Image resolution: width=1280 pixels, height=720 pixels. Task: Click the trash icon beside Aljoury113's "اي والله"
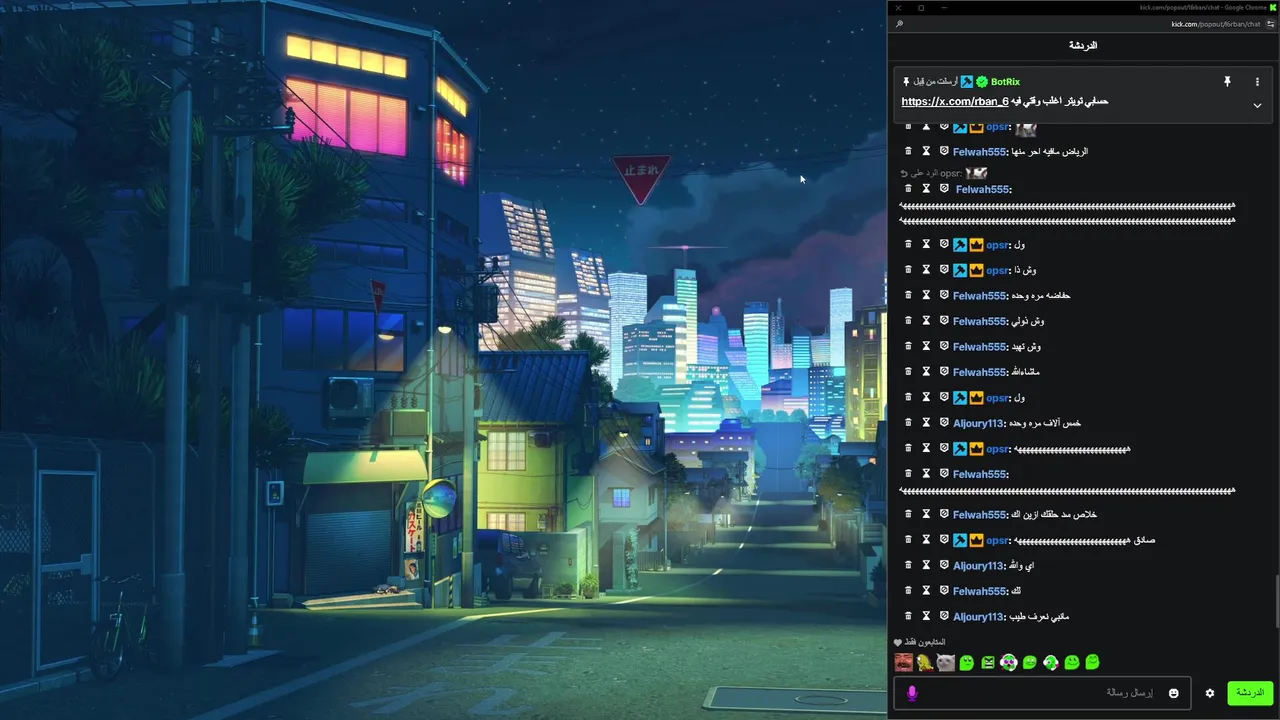click(908, 566)
